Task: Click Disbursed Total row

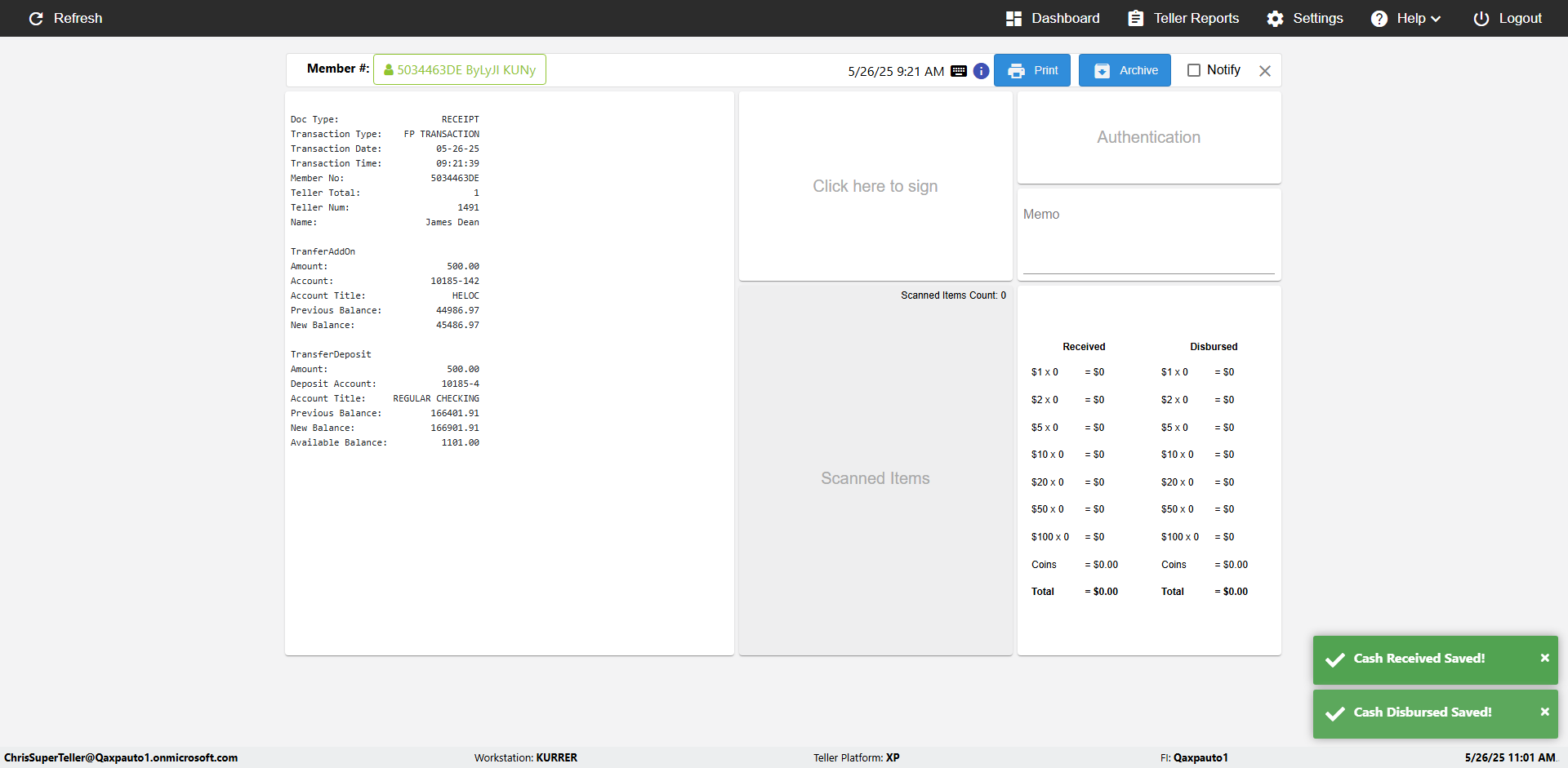Action: point(1205,592)
